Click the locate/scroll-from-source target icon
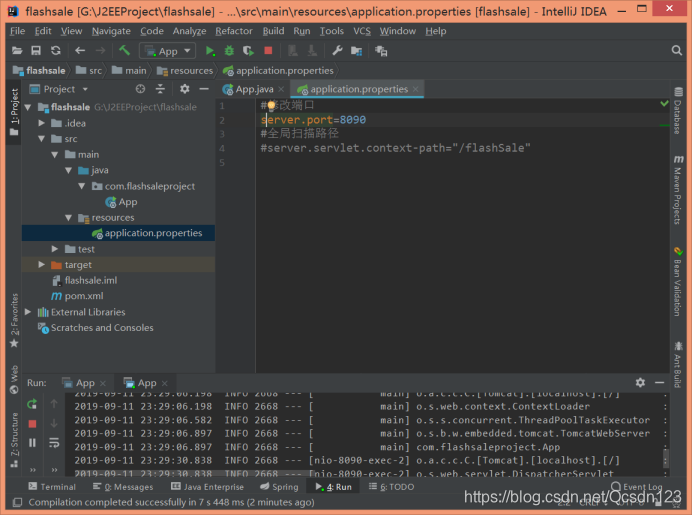Screen dimensions: 692x516 [x=140, y=89]
